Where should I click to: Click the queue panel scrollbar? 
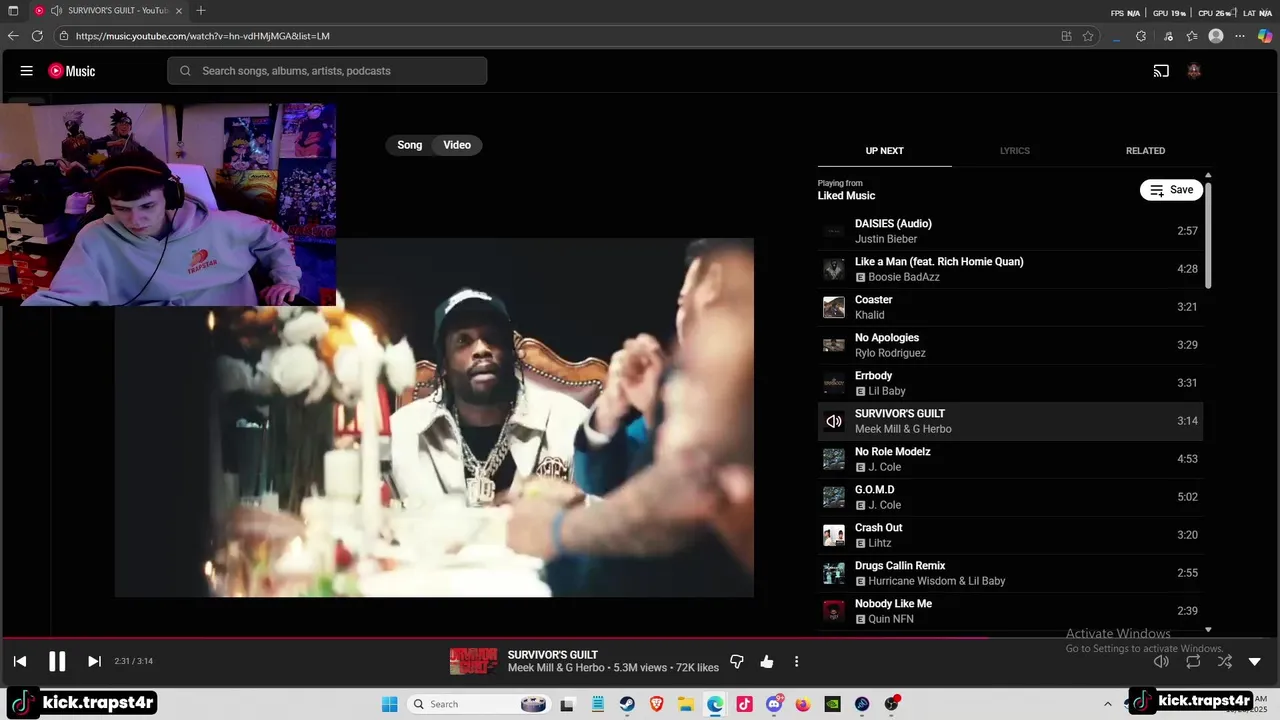(1208, 236)
